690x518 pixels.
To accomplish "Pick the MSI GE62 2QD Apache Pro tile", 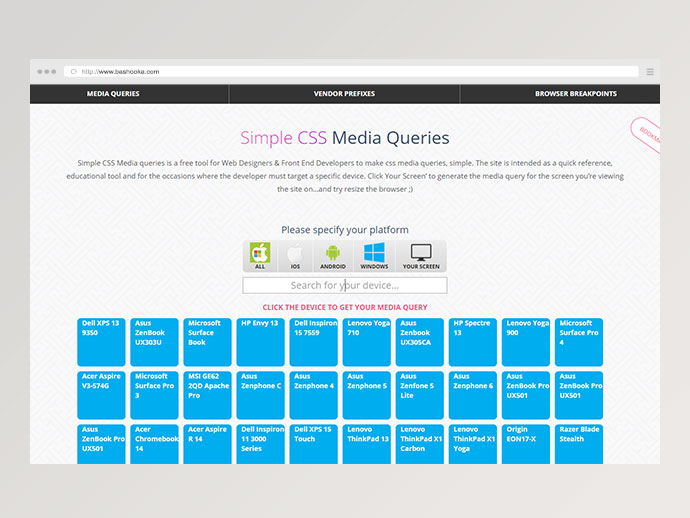I will pyautogui.click(x=207, y=395).
